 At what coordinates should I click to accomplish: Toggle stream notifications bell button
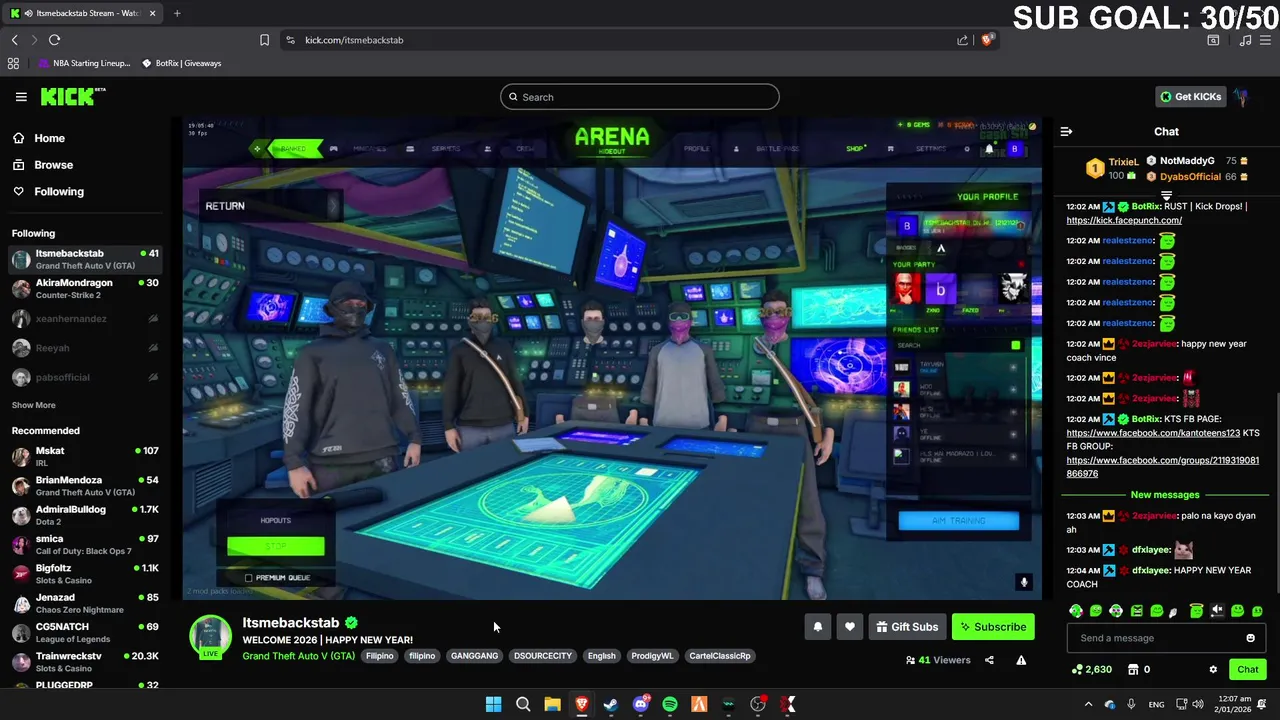tap(817, 627)
